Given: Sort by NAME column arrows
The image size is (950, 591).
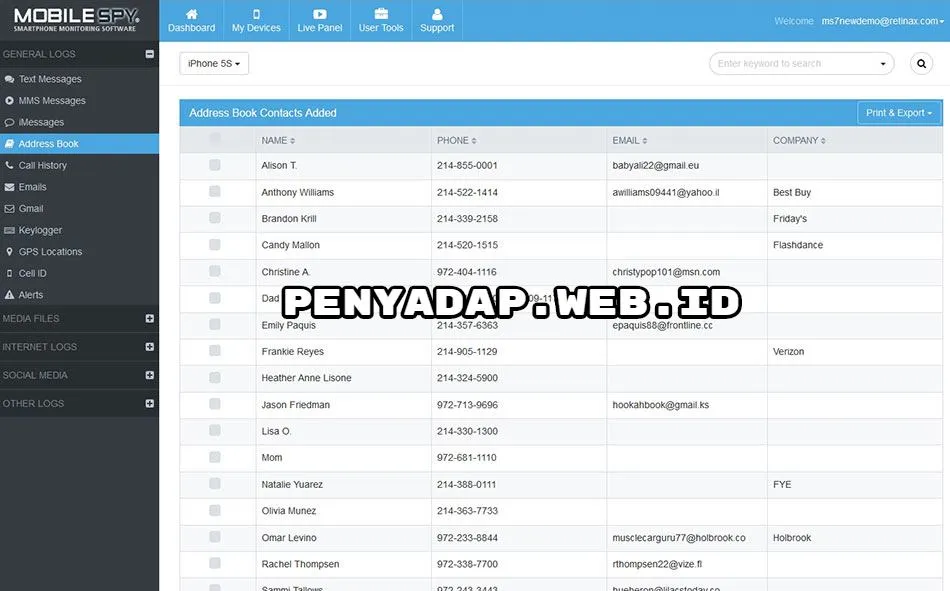Looking at the screenshot, I should (293, 141).
